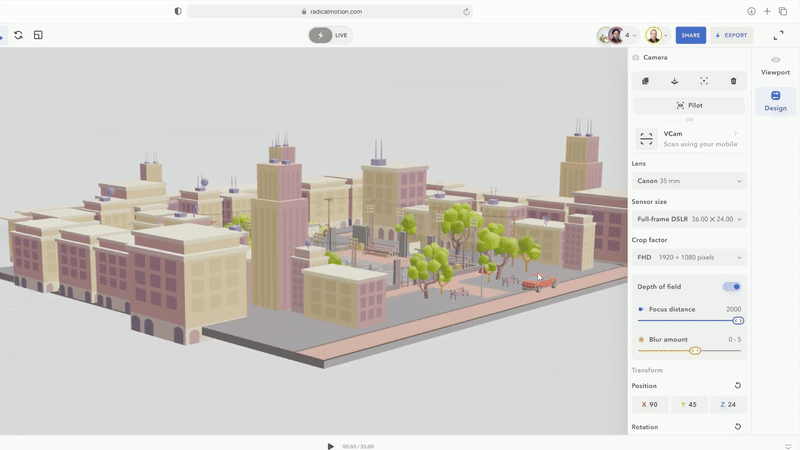This screenshot has height=450, width=800.
Task: Click the duplicate camera icon
Action: pos(645,81)
